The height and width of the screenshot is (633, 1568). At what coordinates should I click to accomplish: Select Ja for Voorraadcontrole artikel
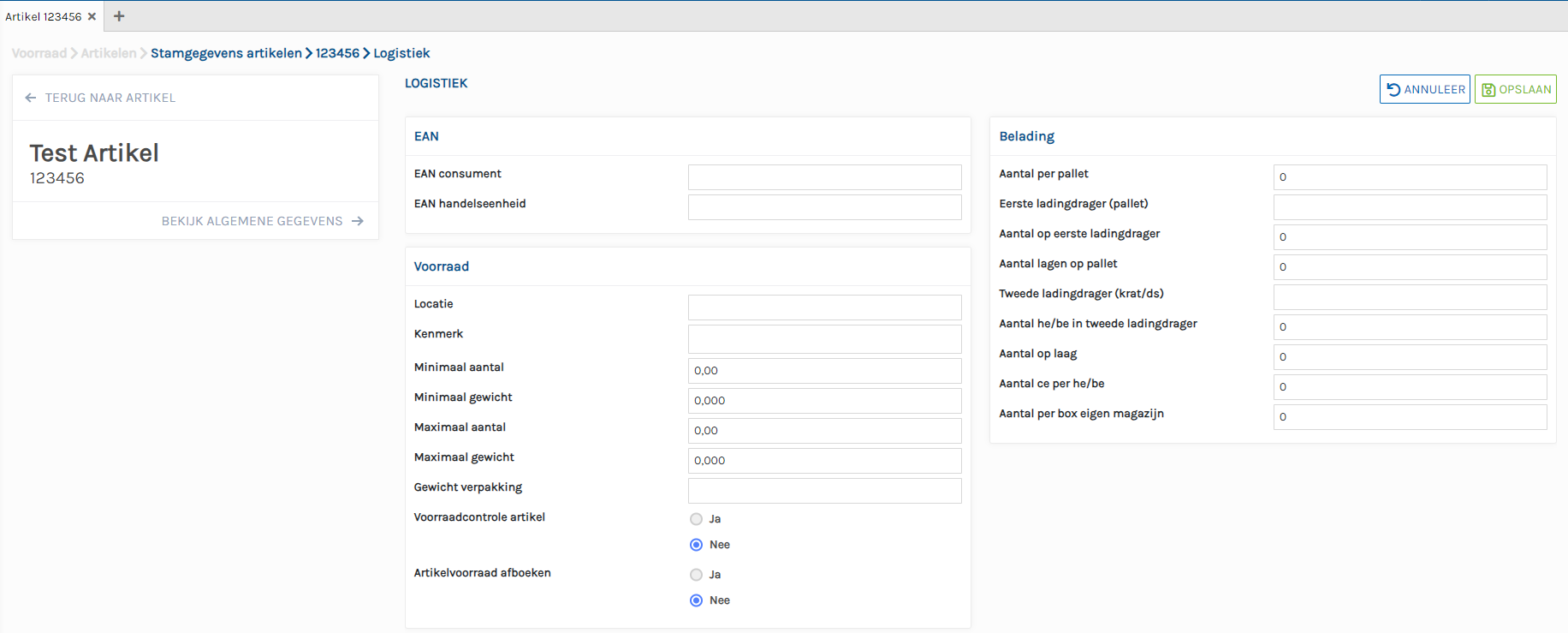(x=697, y=519)
